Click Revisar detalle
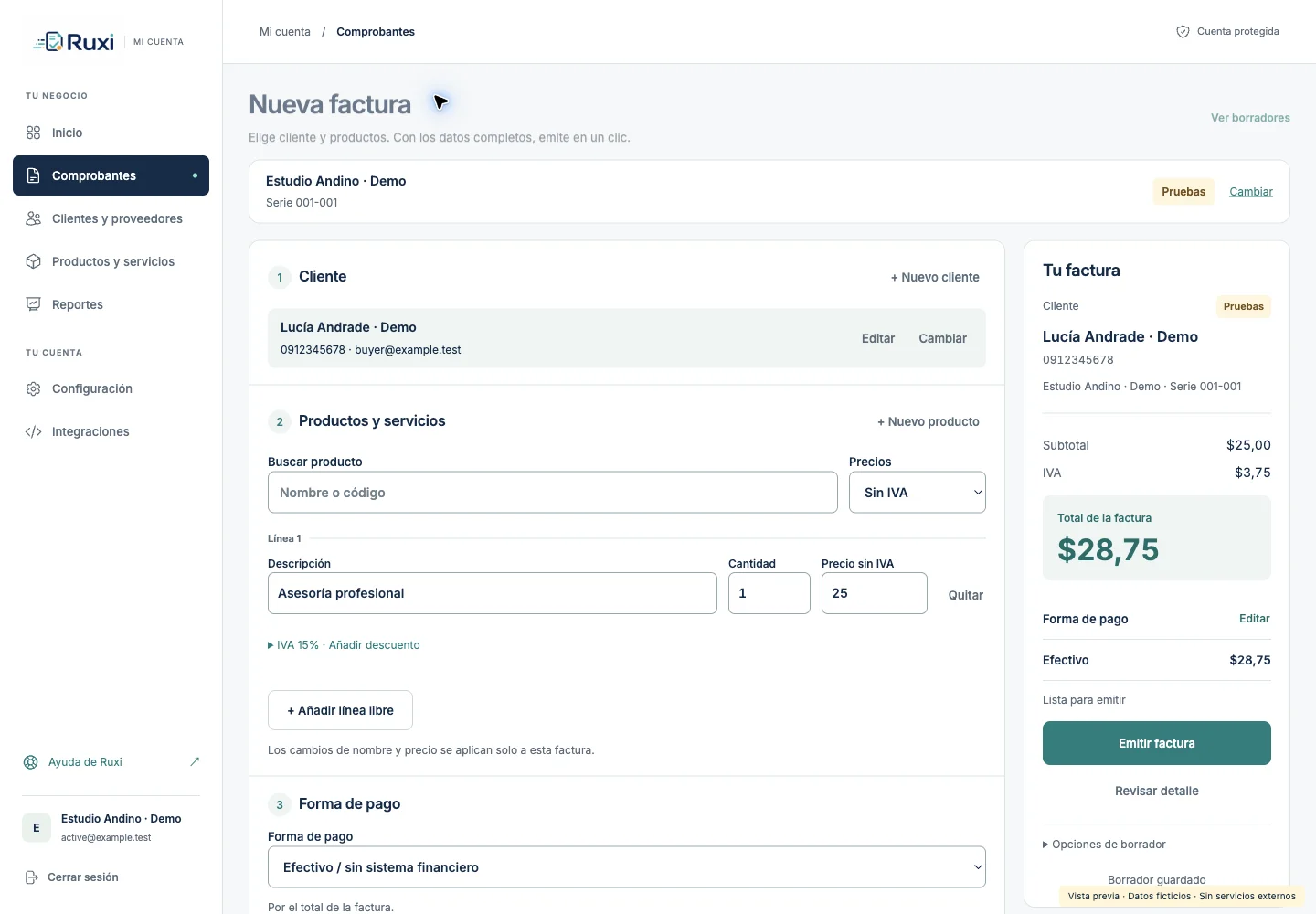The image size is (1316, 914). click(1156, 792)
